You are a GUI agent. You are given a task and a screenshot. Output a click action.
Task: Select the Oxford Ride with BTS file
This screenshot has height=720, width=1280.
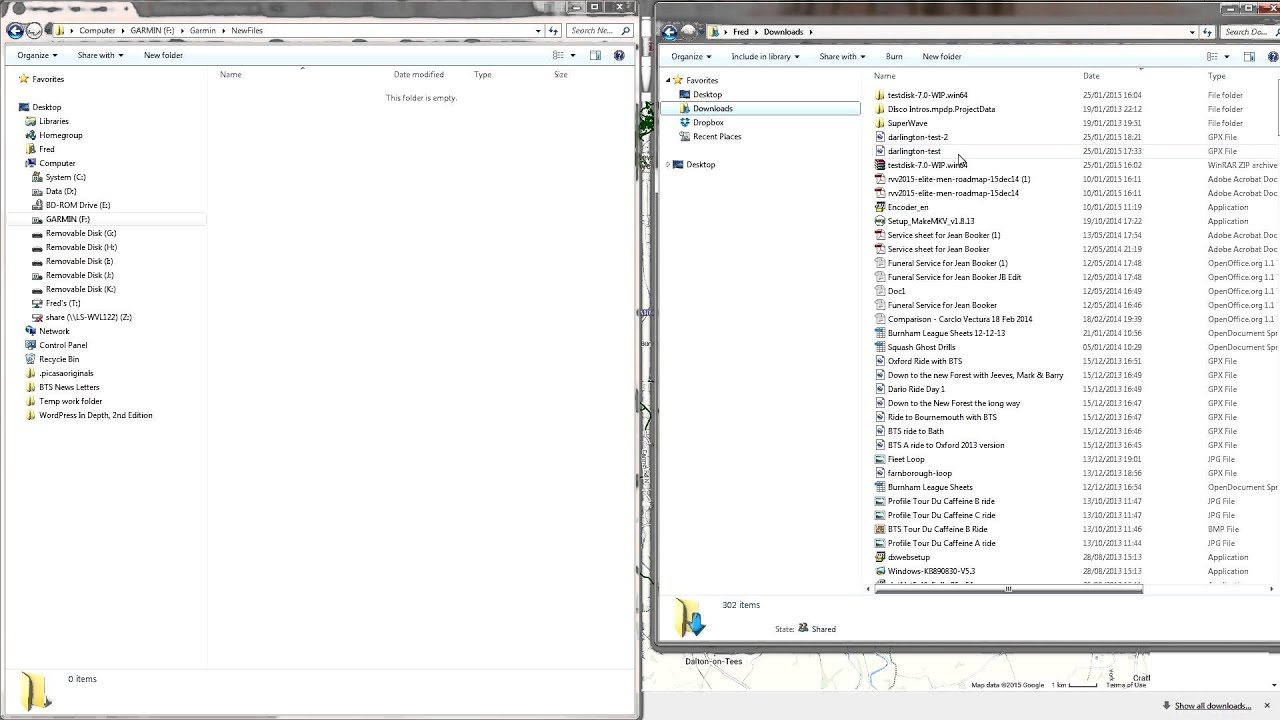click(x=924, y=361)
